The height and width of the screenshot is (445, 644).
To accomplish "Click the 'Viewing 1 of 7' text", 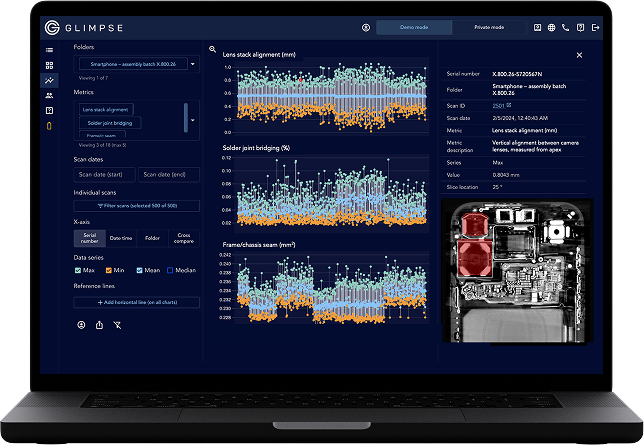I will click(x=93, y=78).
